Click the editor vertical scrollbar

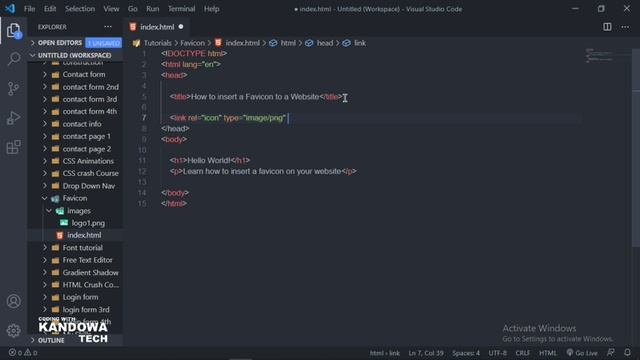pyautogui.click(x=636, y=147)
